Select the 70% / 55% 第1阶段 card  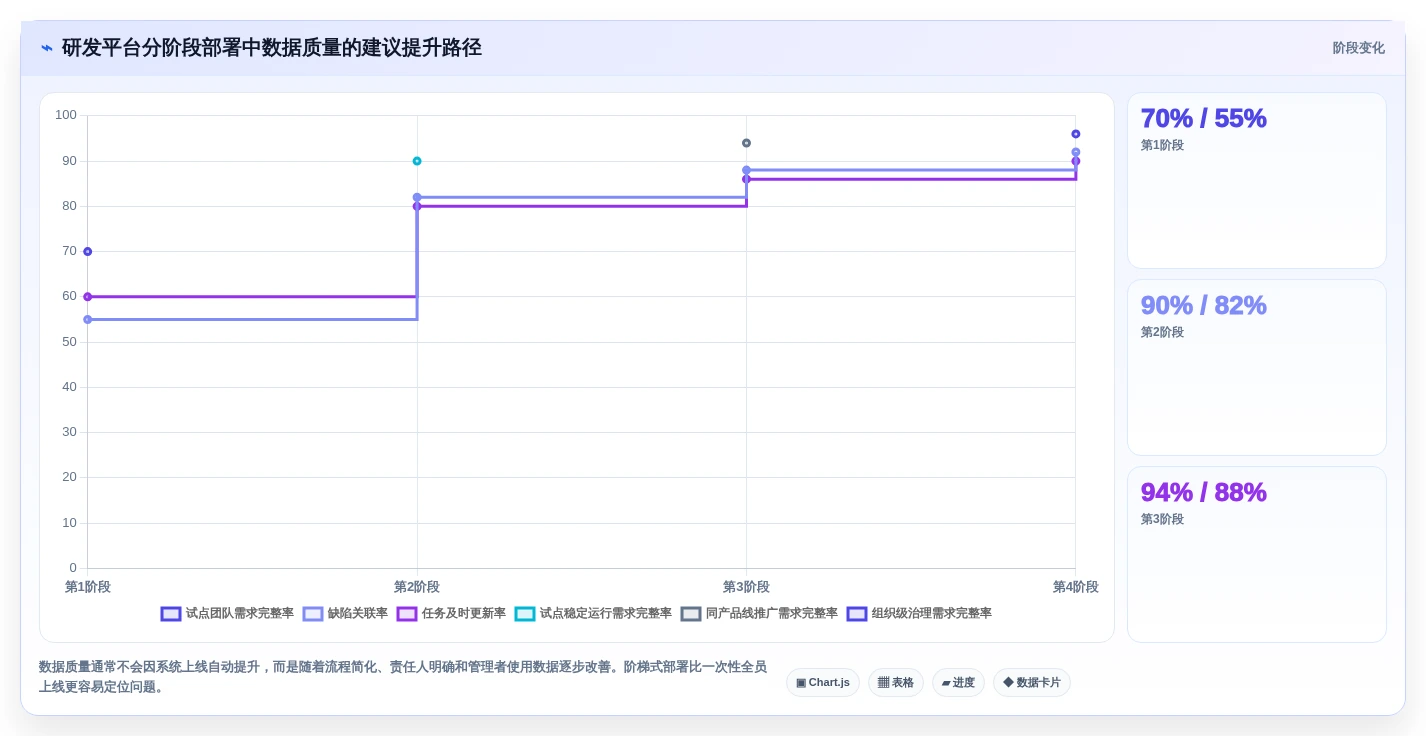[x=1257, y=181]
